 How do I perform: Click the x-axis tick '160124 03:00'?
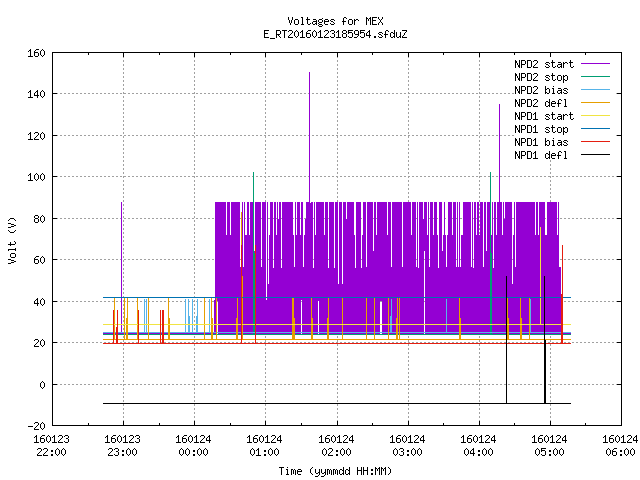(407, 446)
